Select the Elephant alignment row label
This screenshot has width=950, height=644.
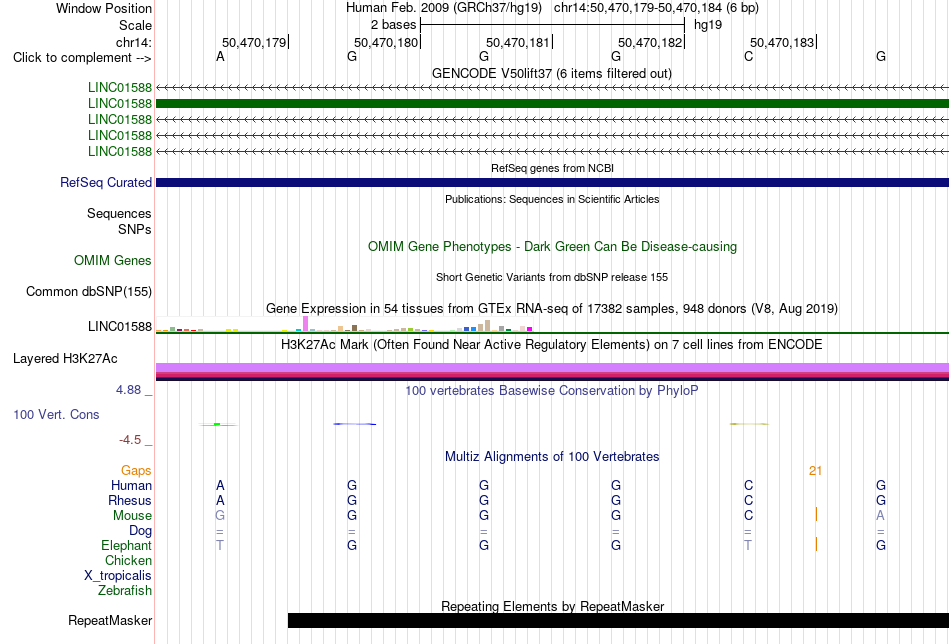(x=126, y=545)
